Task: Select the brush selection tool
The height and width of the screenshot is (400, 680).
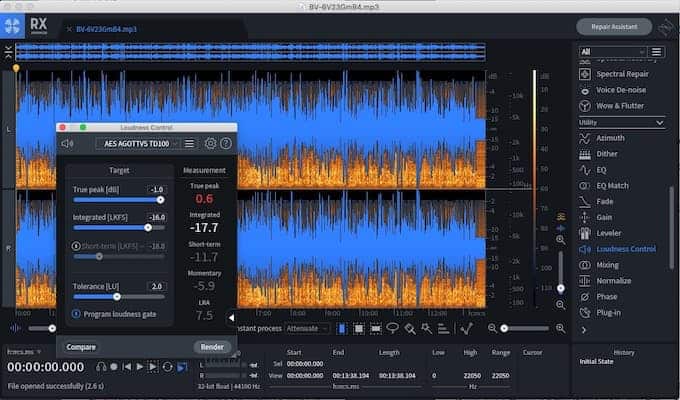Action: pyautogui.click(x=410, y=329)
